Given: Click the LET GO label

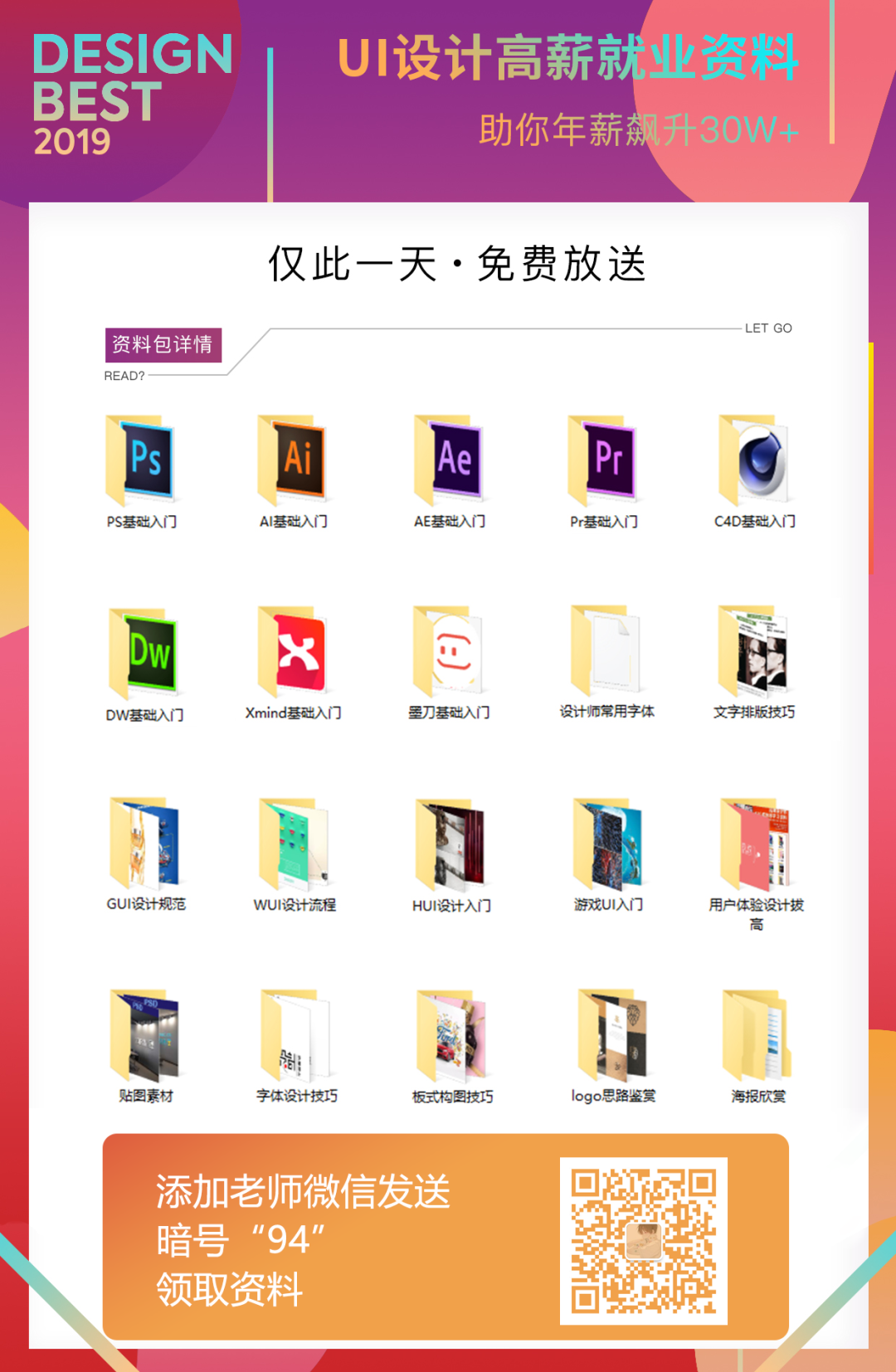Looking at the screenshot, I should pos(768,328).
